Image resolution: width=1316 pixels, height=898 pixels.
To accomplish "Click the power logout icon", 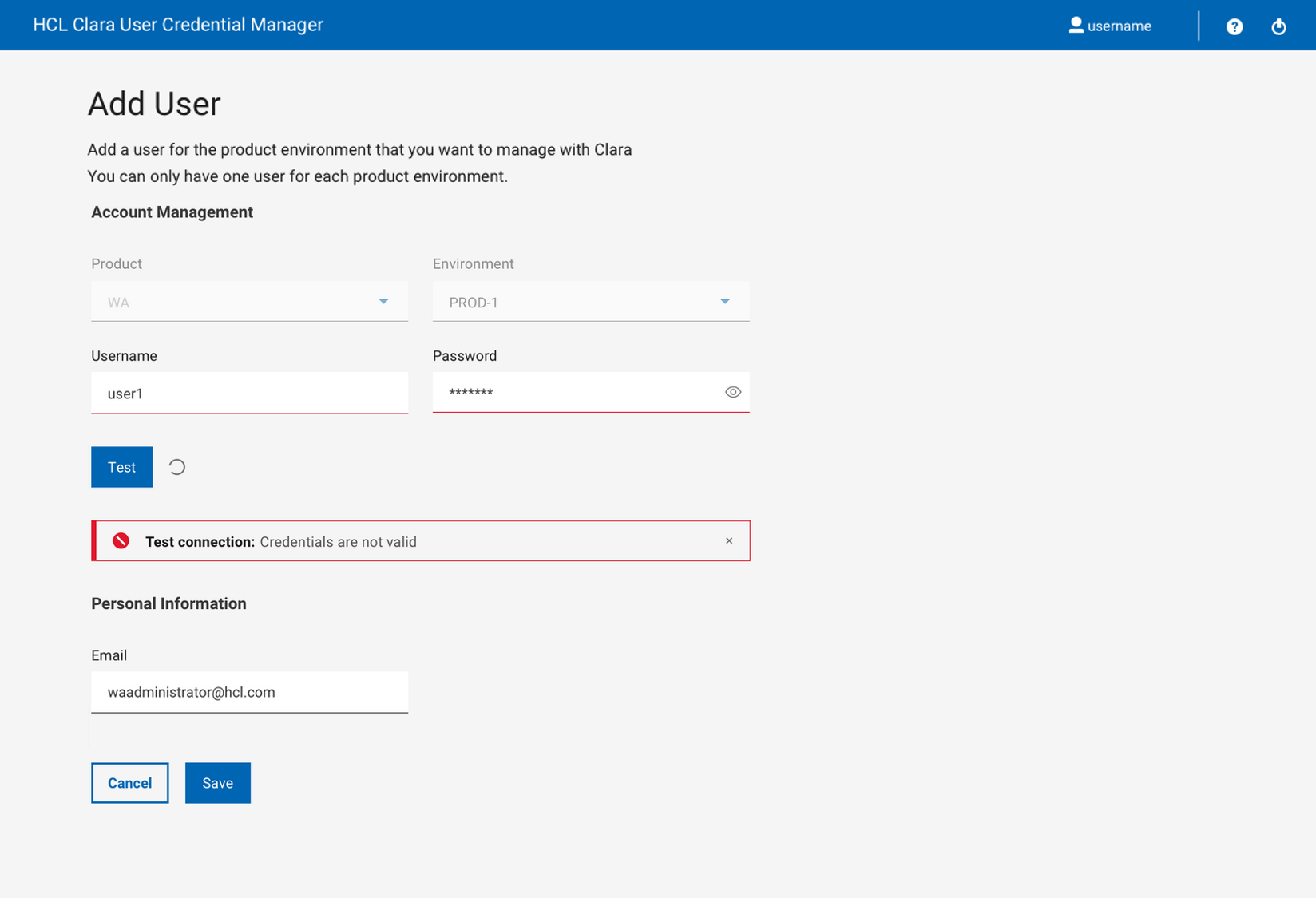I will pos(1278,26).
